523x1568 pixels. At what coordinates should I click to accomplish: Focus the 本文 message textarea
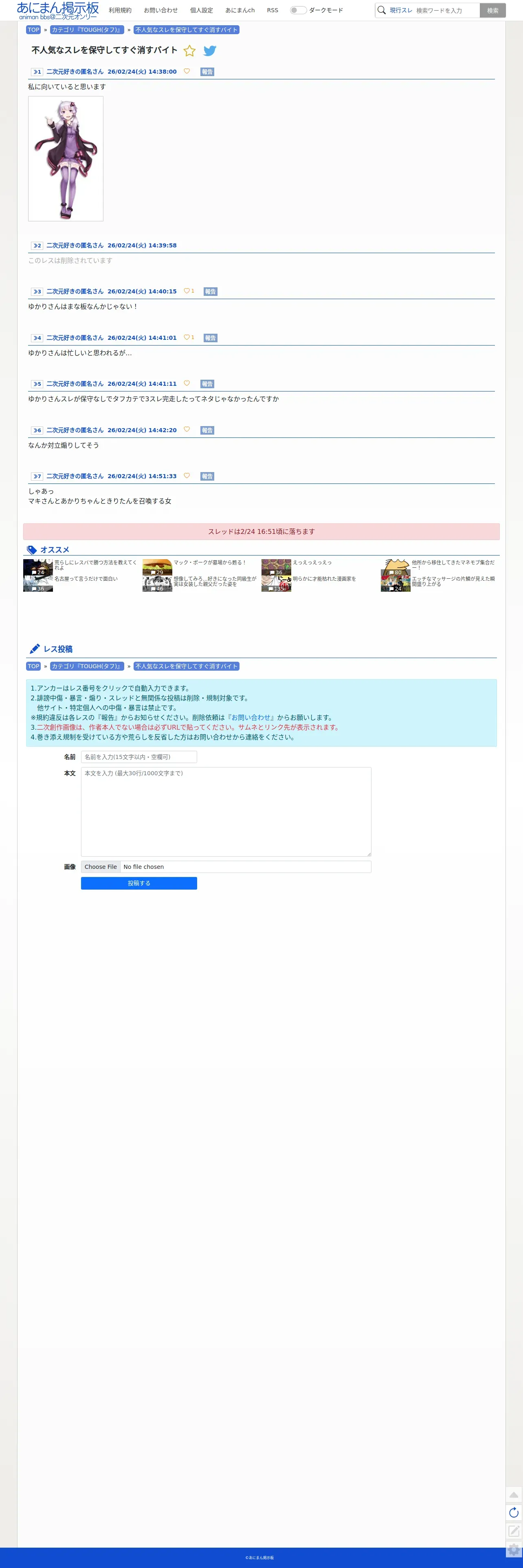(x=226, y=812)
